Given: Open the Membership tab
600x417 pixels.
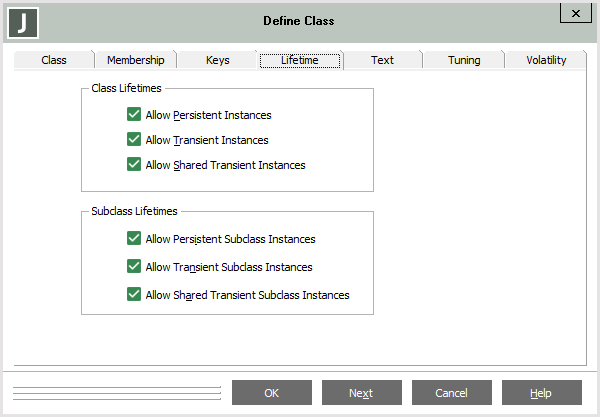Looking at the screenshot, I should pos(135,60).
